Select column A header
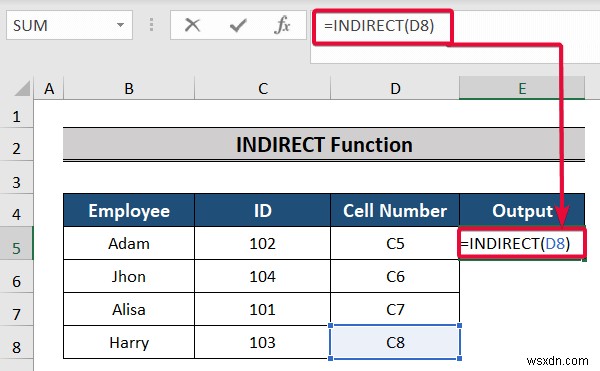The image size is (600, 371). pos(49,88)
